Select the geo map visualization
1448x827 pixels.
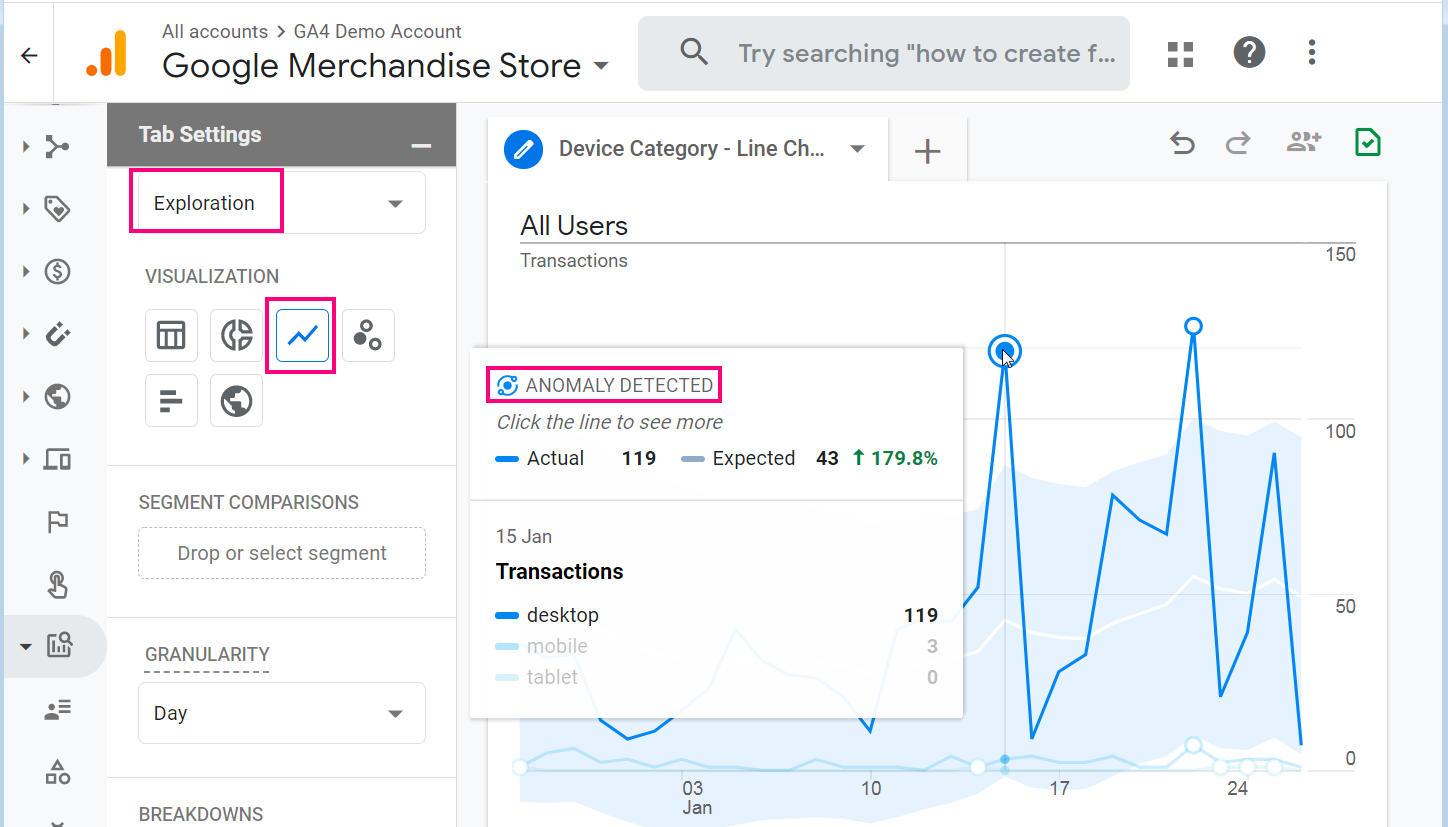coord(237,401)
